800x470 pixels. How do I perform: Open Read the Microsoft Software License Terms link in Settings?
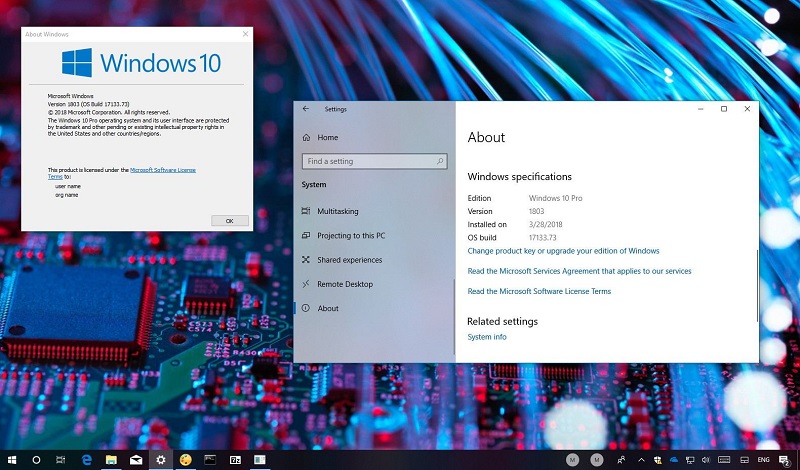539,291
